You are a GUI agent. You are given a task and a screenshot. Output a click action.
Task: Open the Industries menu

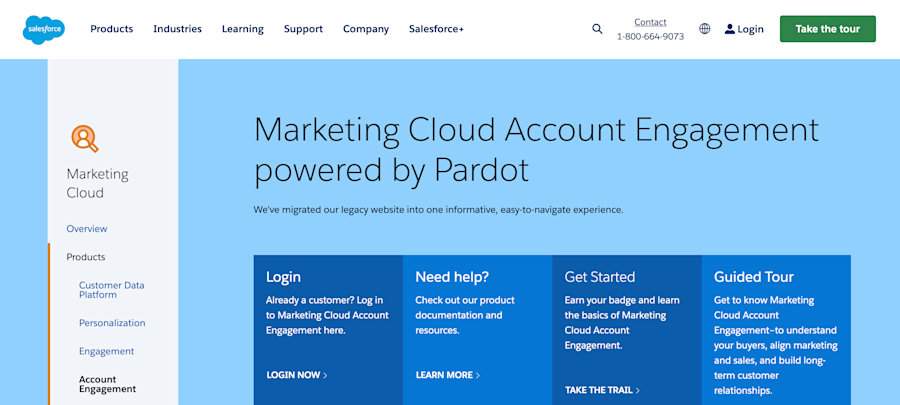coord(177,29)
